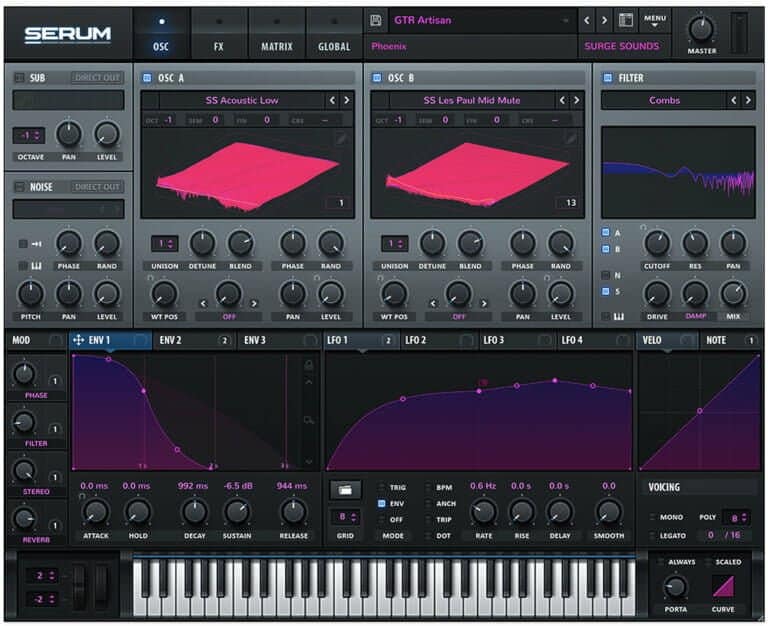Toggle NOISE DIRECT OUT button

(x=97, y=187)
